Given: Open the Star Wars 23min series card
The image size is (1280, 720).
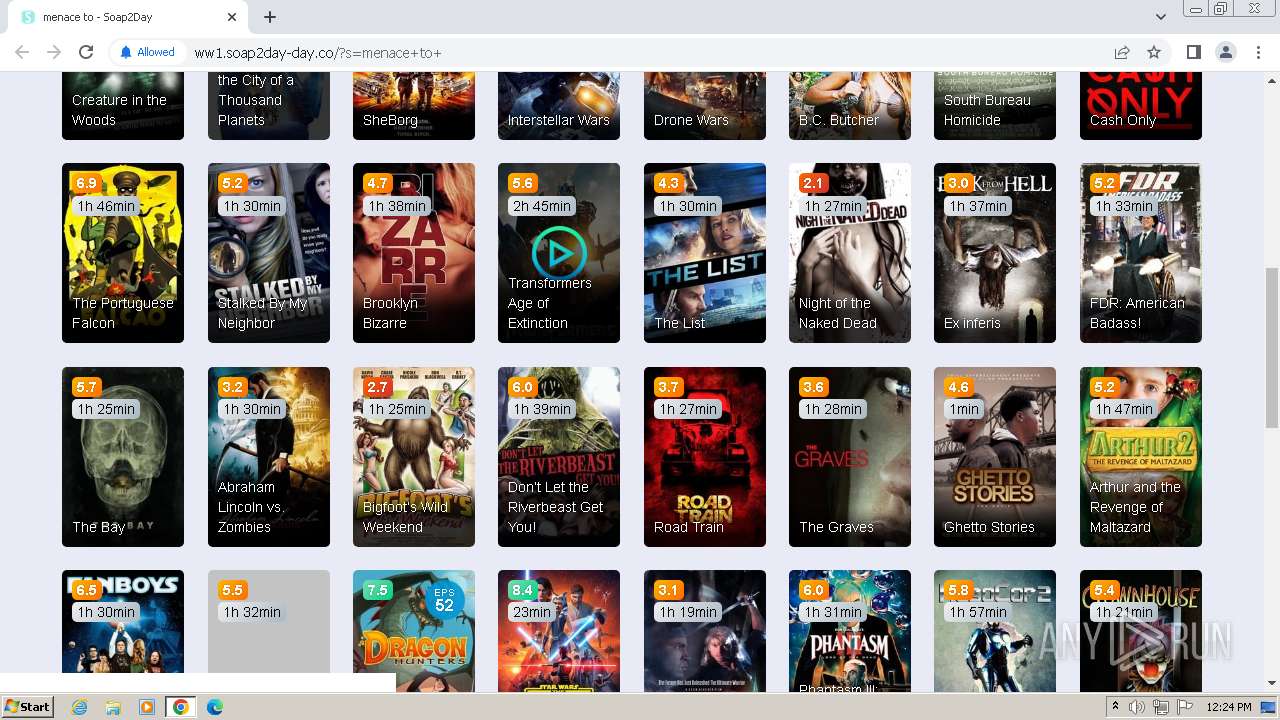Looking at the screenshot, I should tap(559, 630).
